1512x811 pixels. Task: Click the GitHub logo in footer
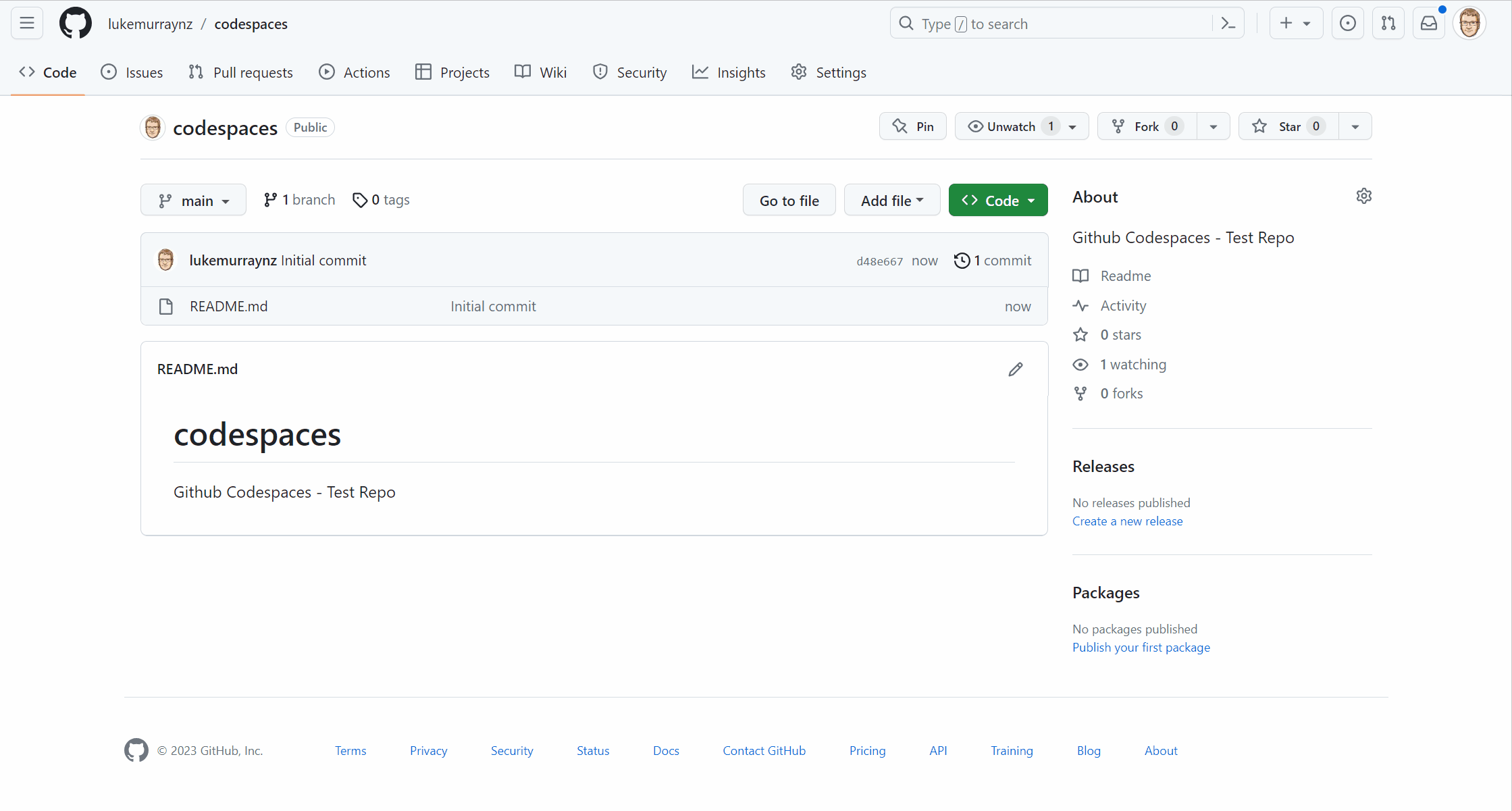136,750
